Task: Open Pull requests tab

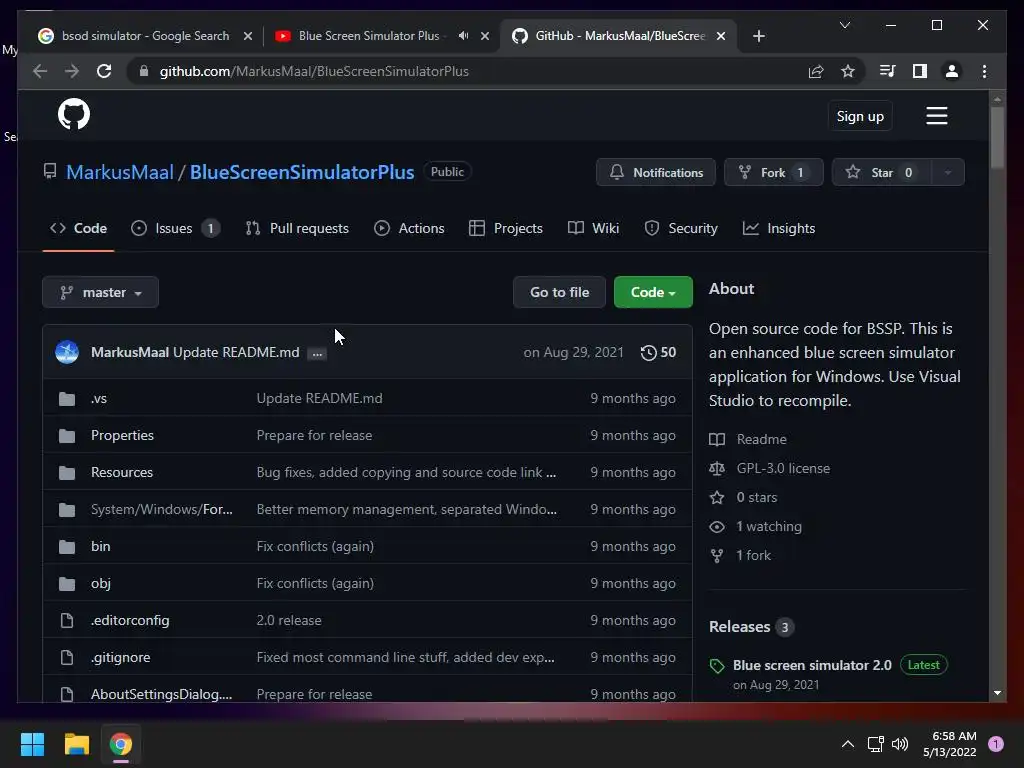Action: coord(297,229)
